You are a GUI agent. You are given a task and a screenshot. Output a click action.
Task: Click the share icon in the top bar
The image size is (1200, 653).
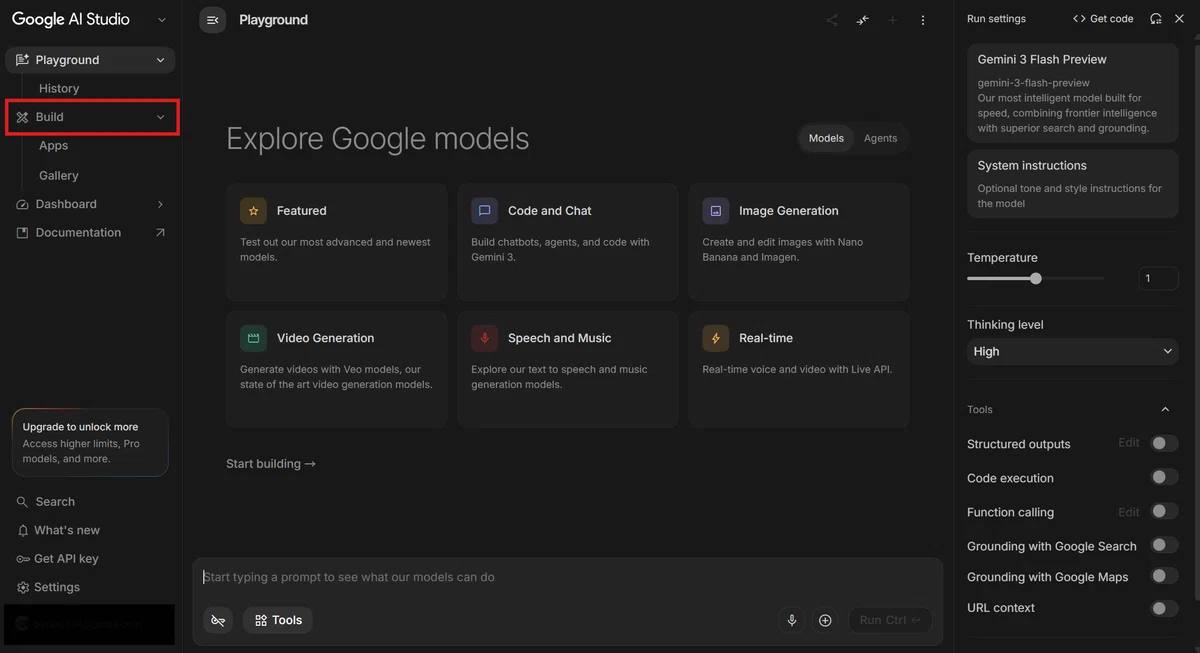point(832,20)
